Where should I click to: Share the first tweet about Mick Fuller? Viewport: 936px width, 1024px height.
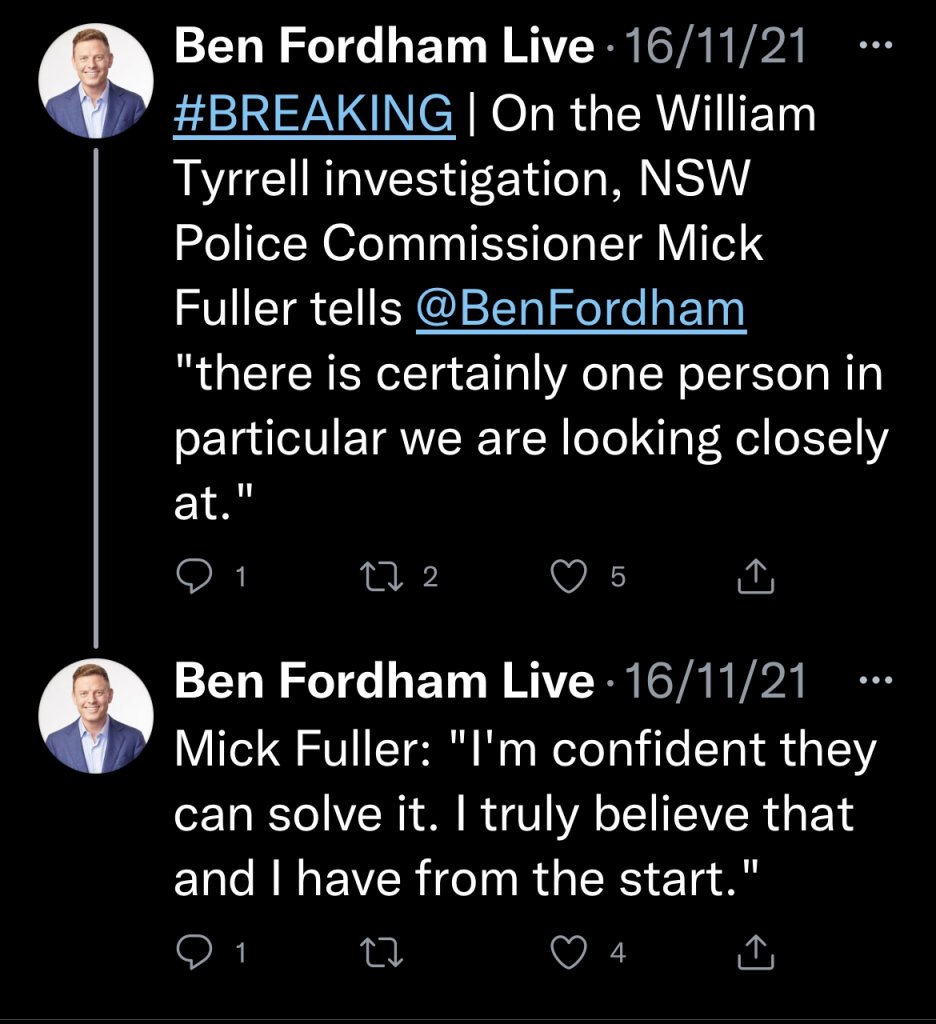tap(756, 576)
